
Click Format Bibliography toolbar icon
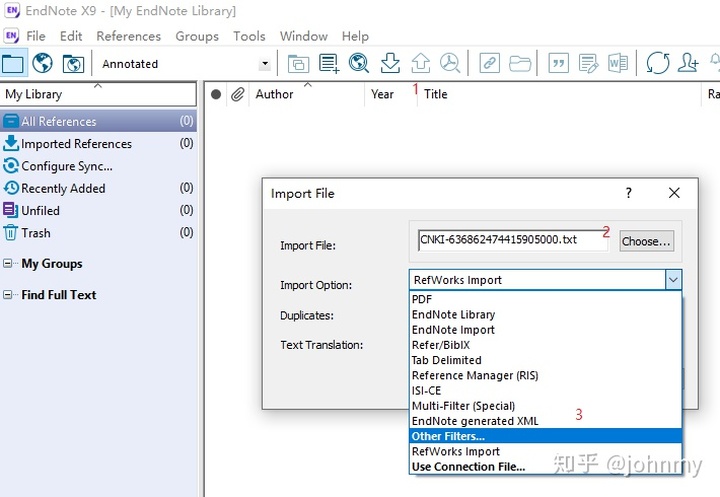pos(589,64)
